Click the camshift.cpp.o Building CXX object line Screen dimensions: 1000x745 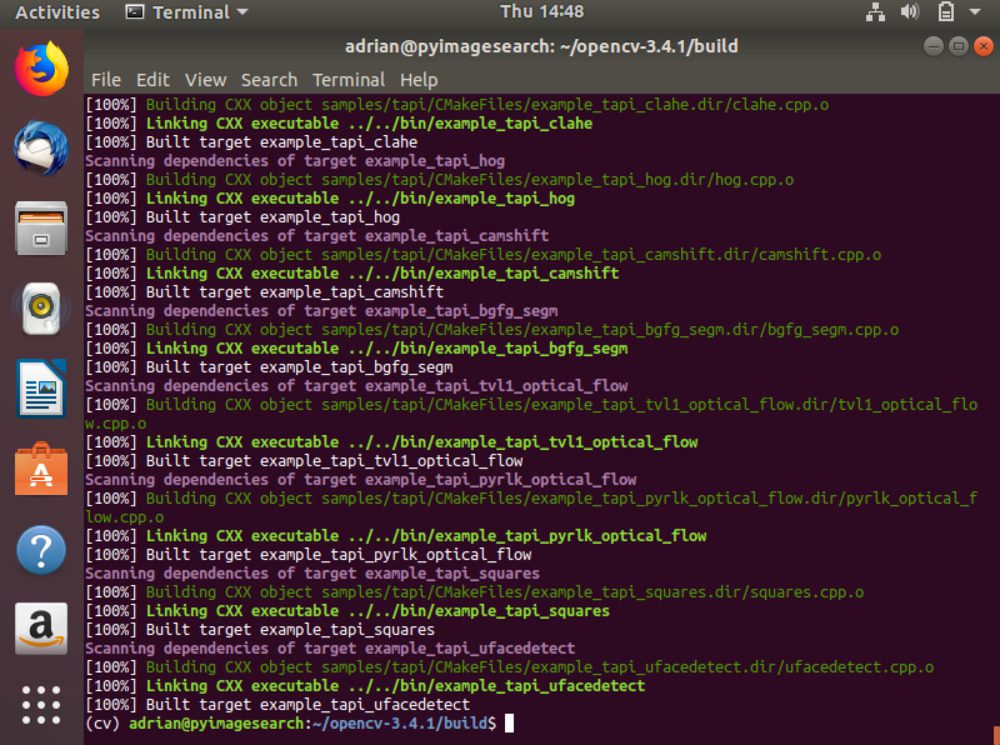(483, 254)
